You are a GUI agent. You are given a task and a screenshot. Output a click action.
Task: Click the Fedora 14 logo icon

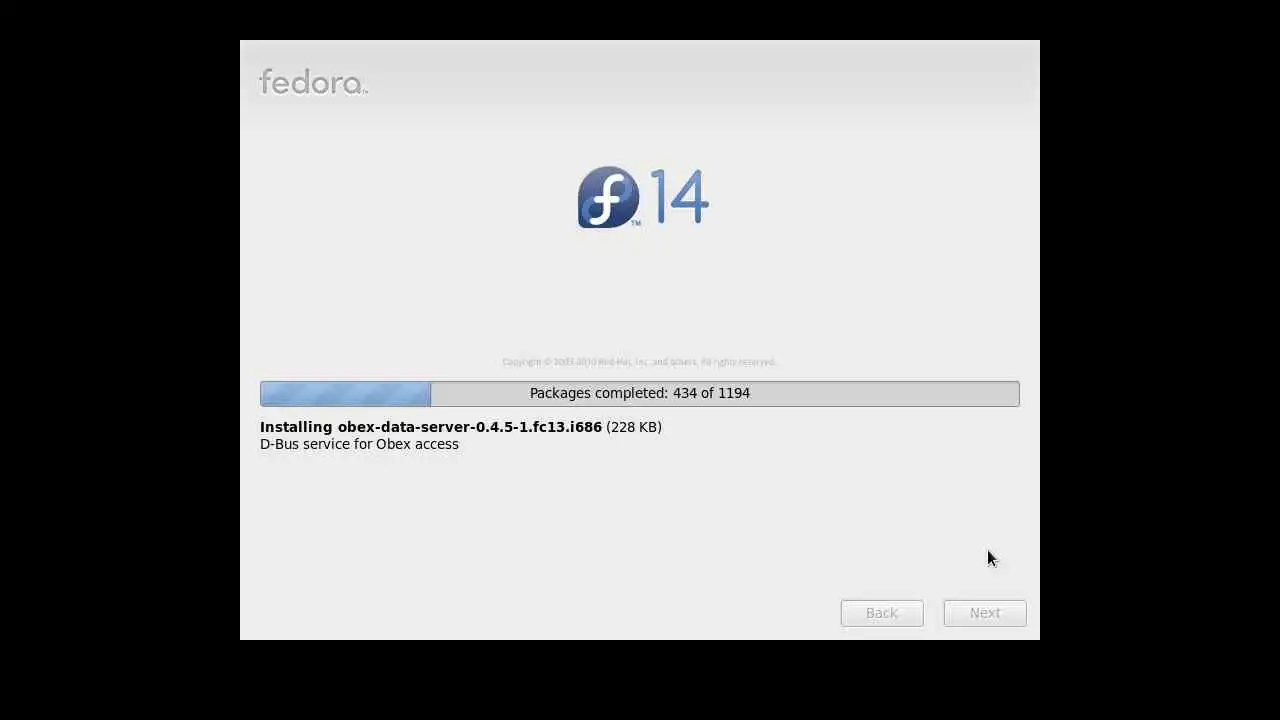(643, 197)
